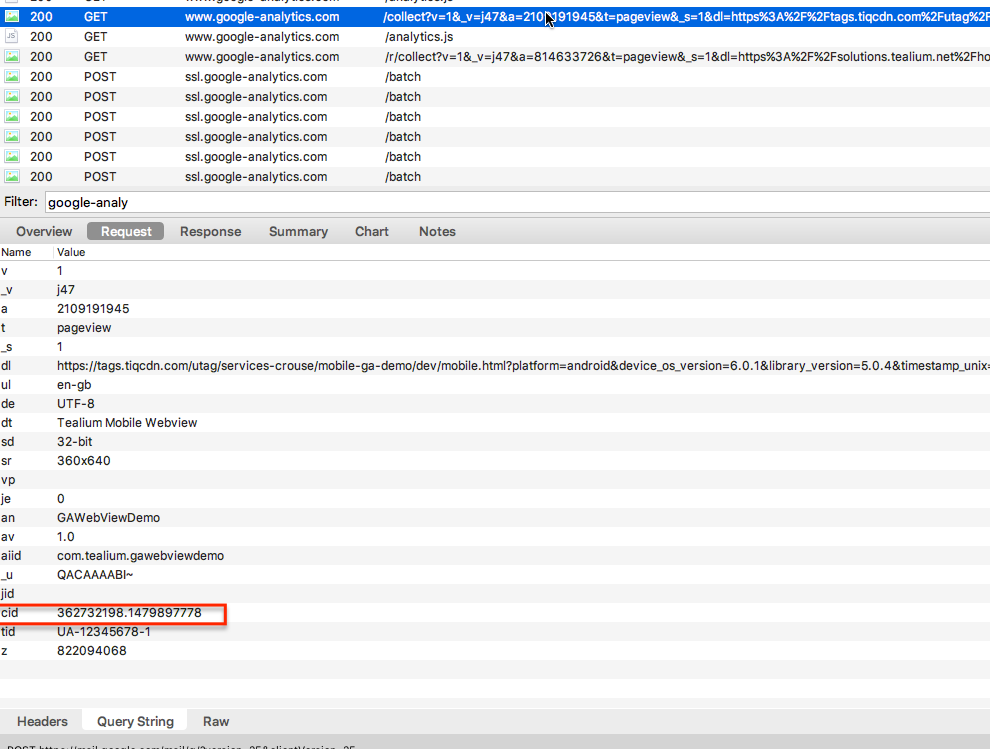Select the Raw view tab
990x749 pixels.
[216, 721]
